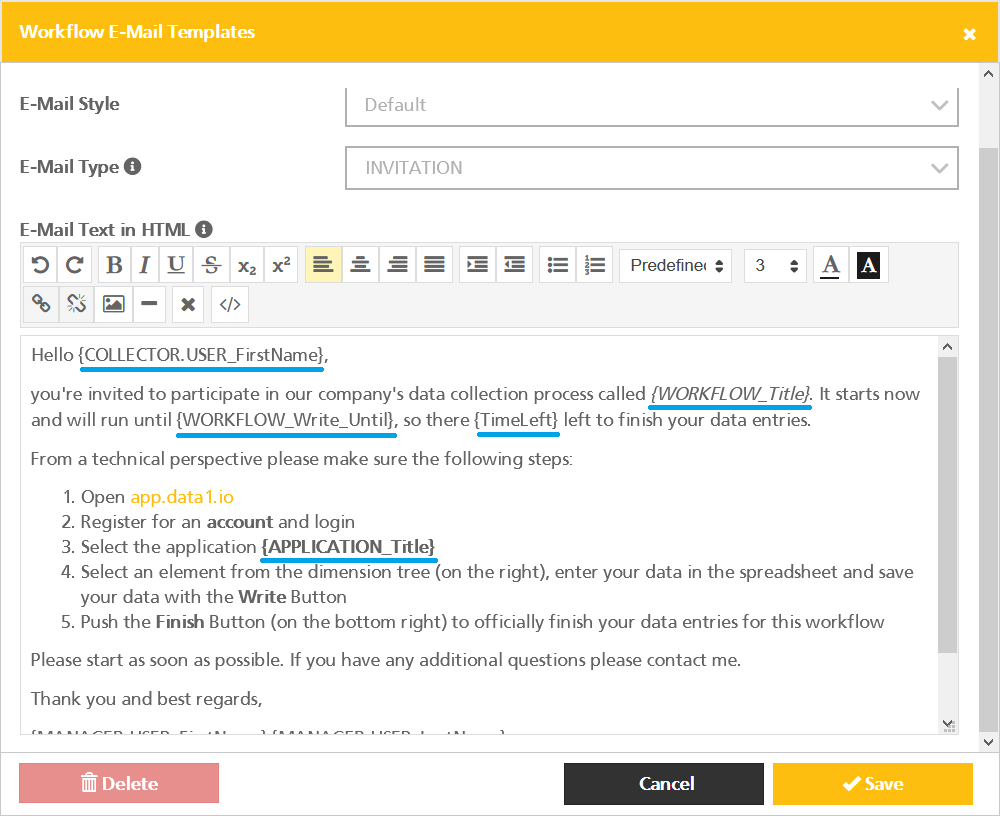Screen dimensions: 1000x816
Task: Insert an image with the picture icon
Action: 113,304
